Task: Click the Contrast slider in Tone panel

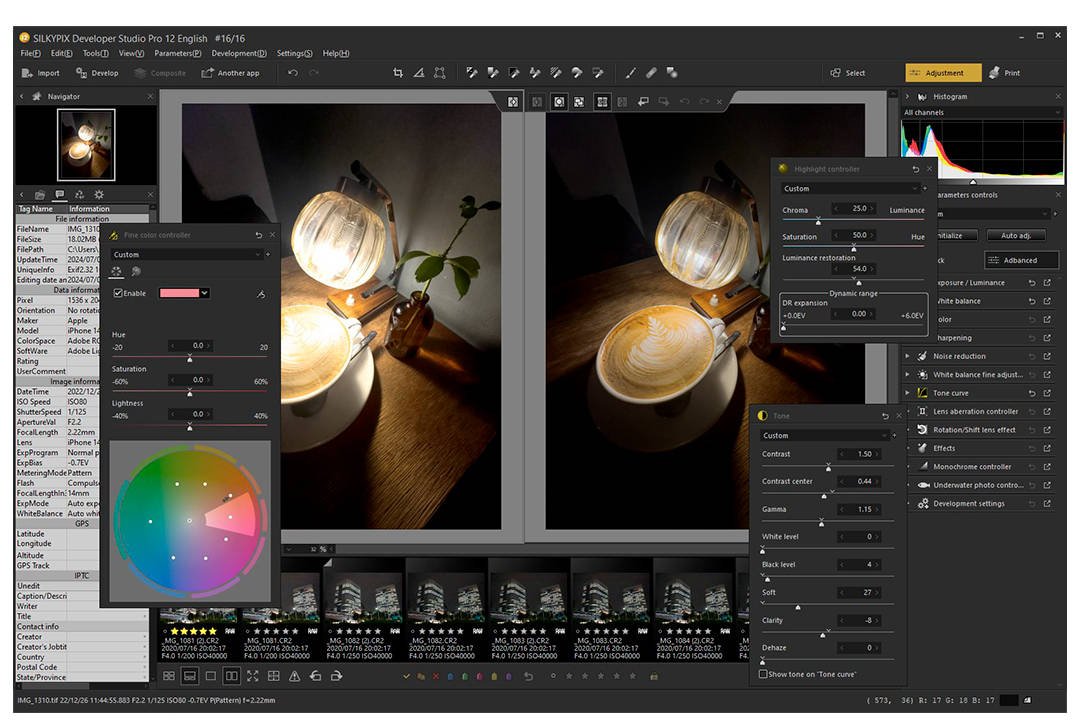Action: point(828,467)
